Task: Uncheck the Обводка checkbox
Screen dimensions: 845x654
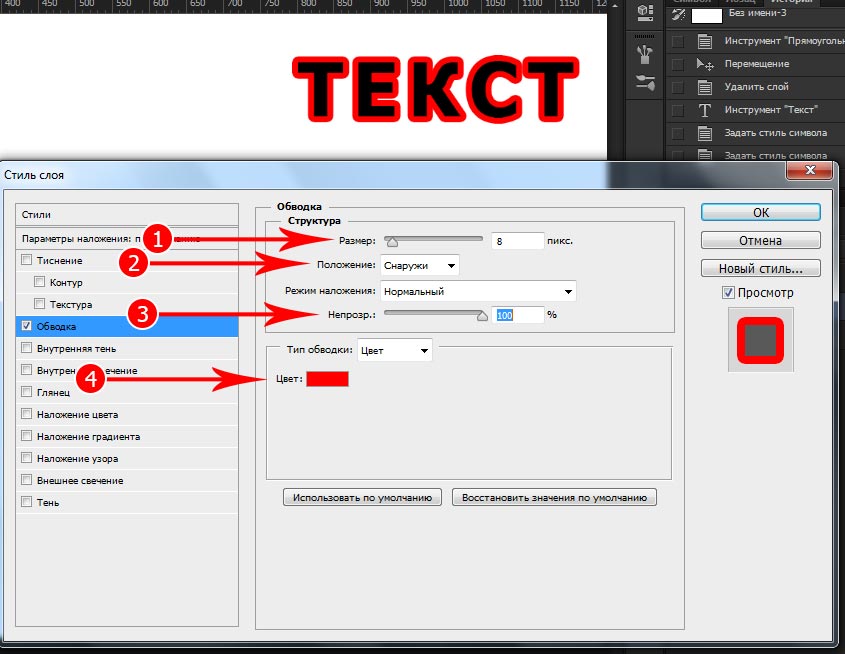Action: tap(26, 326)
